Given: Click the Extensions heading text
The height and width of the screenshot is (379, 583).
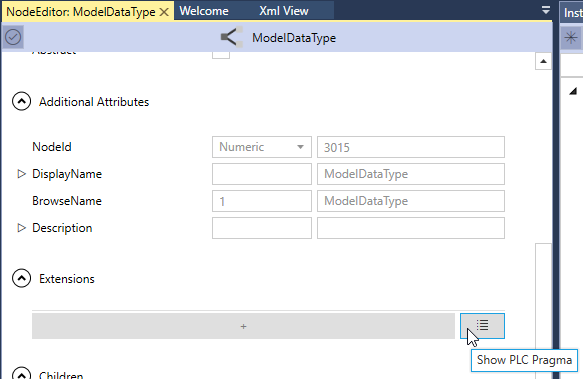Looking at the screenshot, I should (x=67, y=279).
